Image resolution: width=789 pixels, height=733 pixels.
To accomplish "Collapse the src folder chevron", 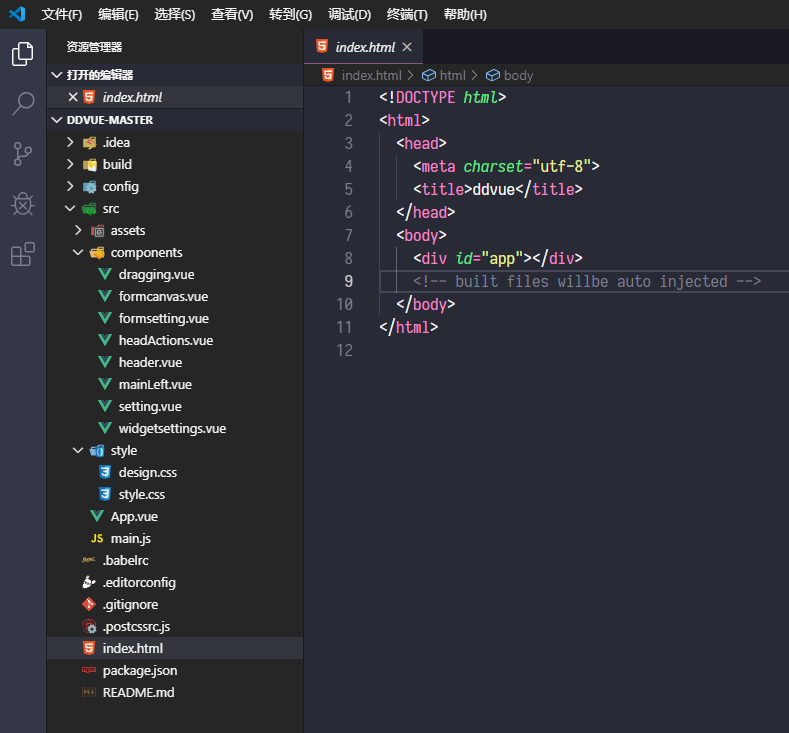I will click(70, 208).
